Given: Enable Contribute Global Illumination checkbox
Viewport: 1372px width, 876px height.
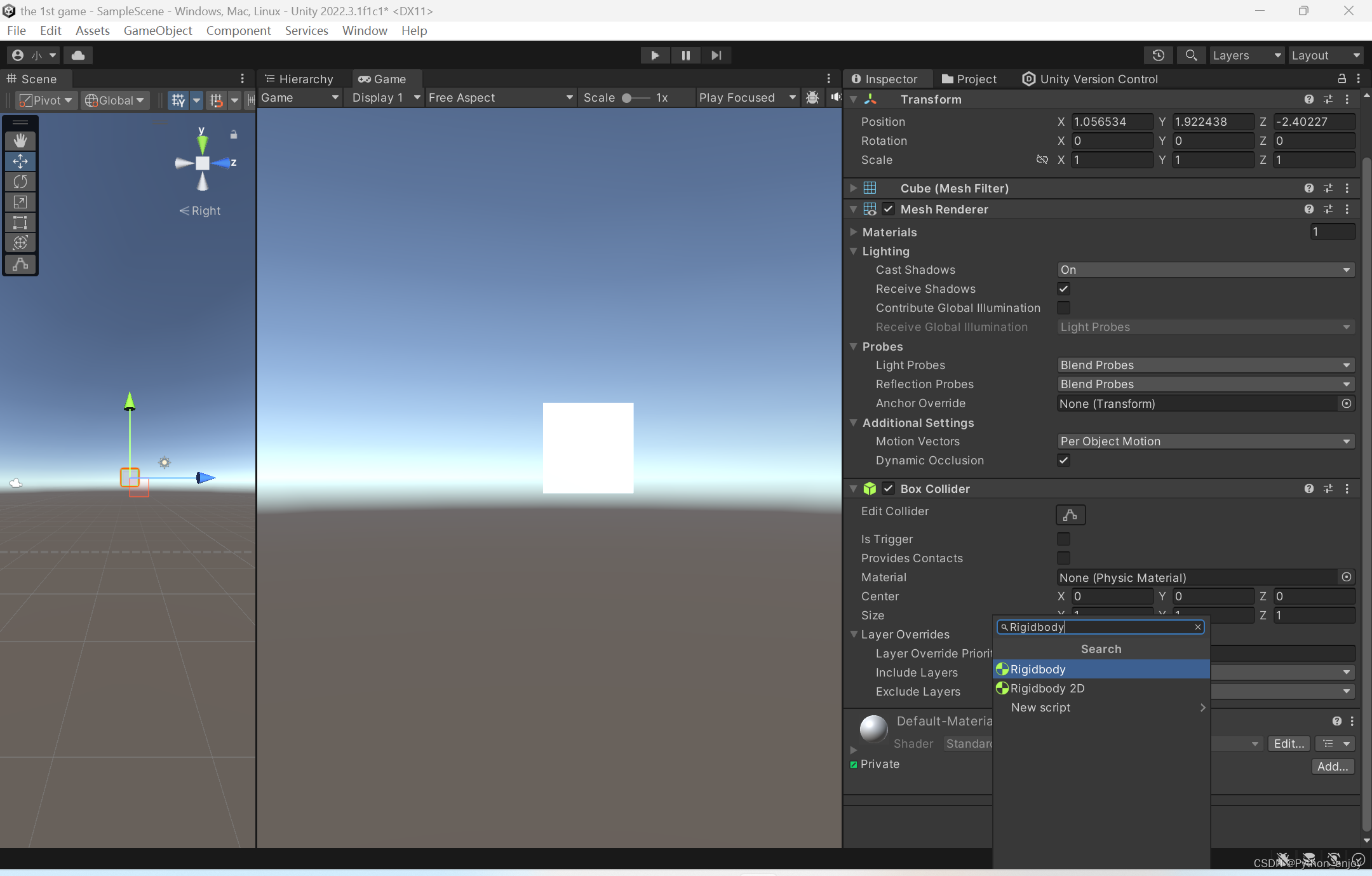Looking at the screenshot, I should [x=1063, y=307].
